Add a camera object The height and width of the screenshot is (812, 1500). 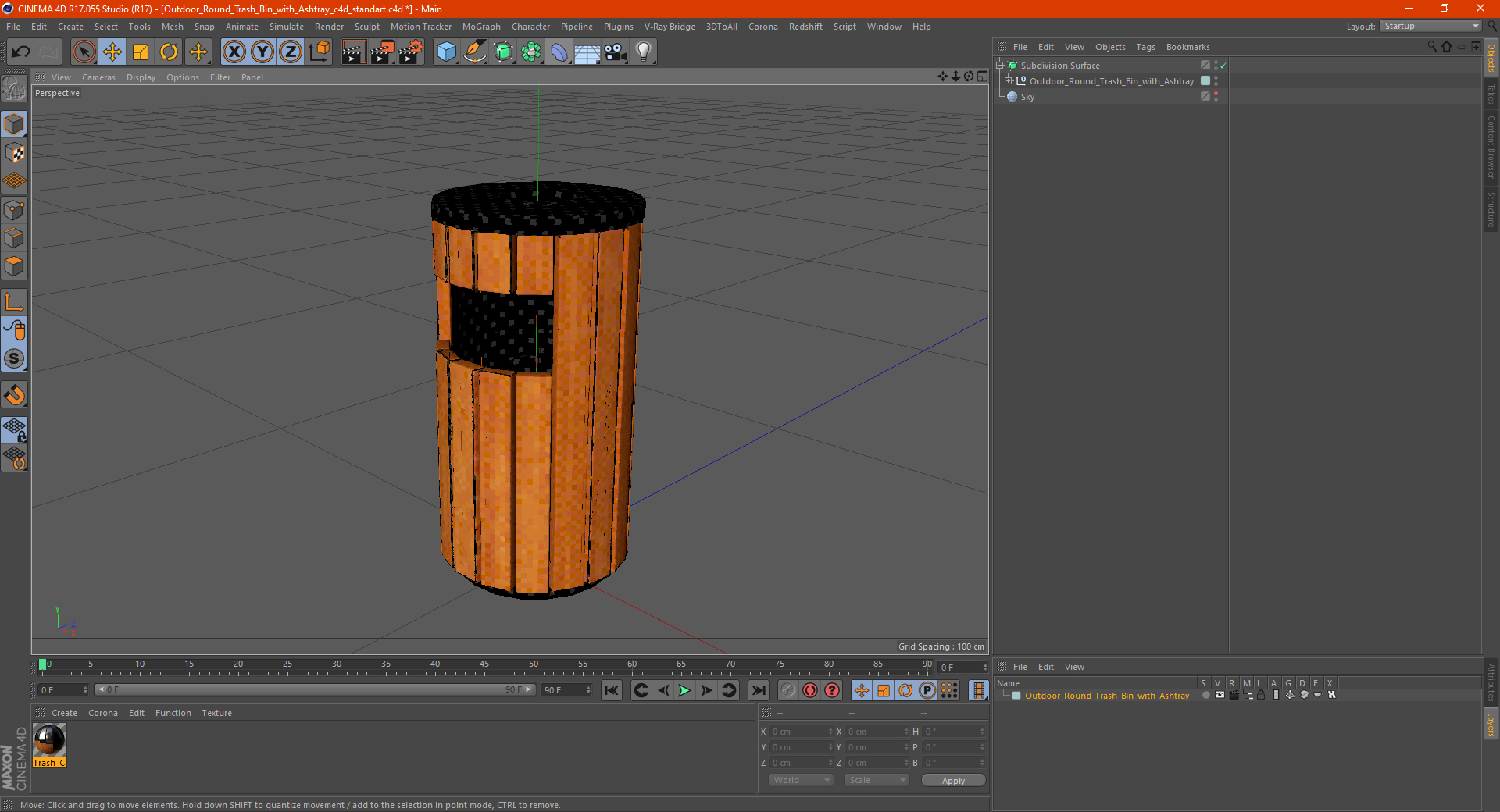(x=616, y=52)
